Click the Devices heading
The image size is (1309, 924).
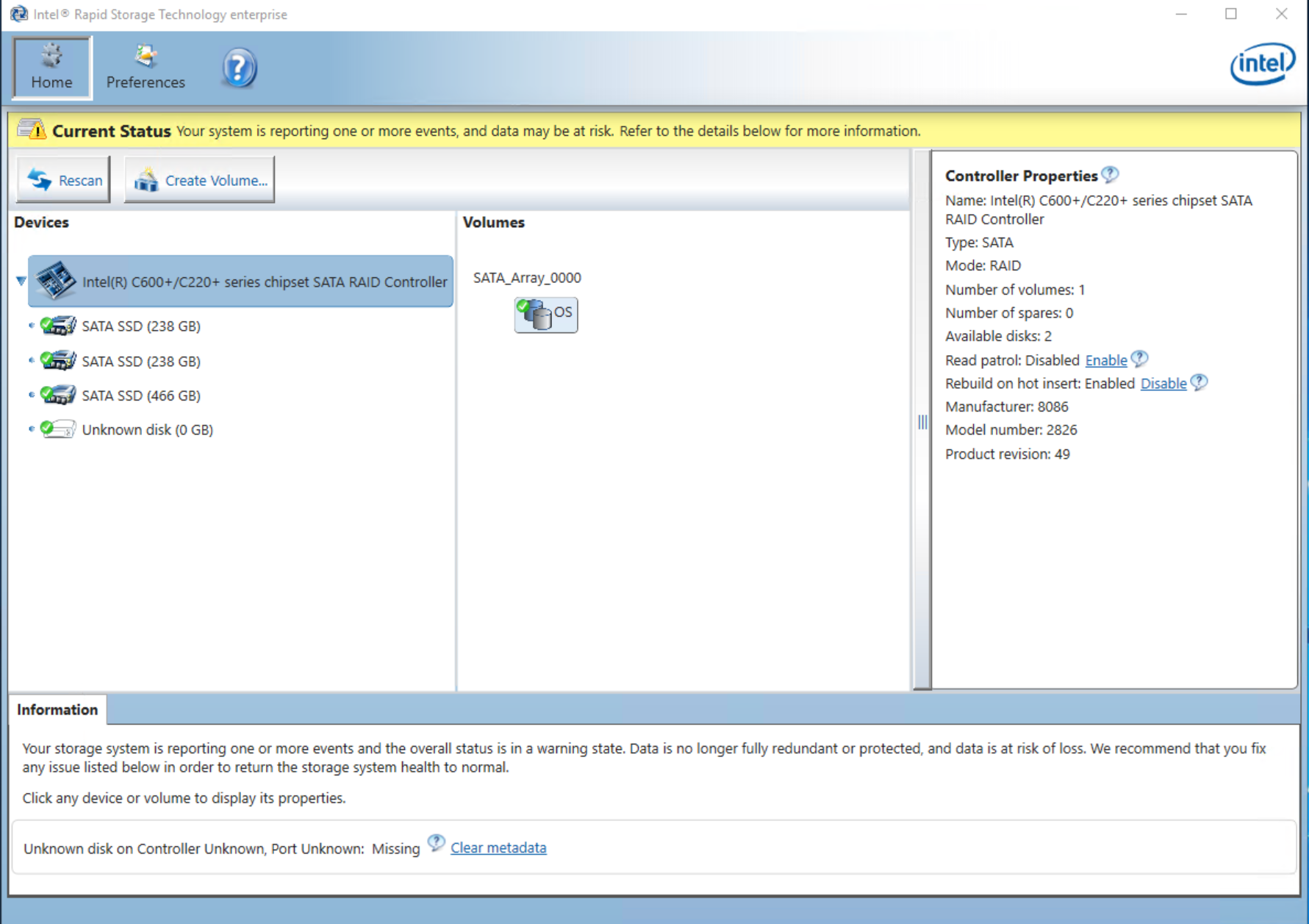pos(41,222)
